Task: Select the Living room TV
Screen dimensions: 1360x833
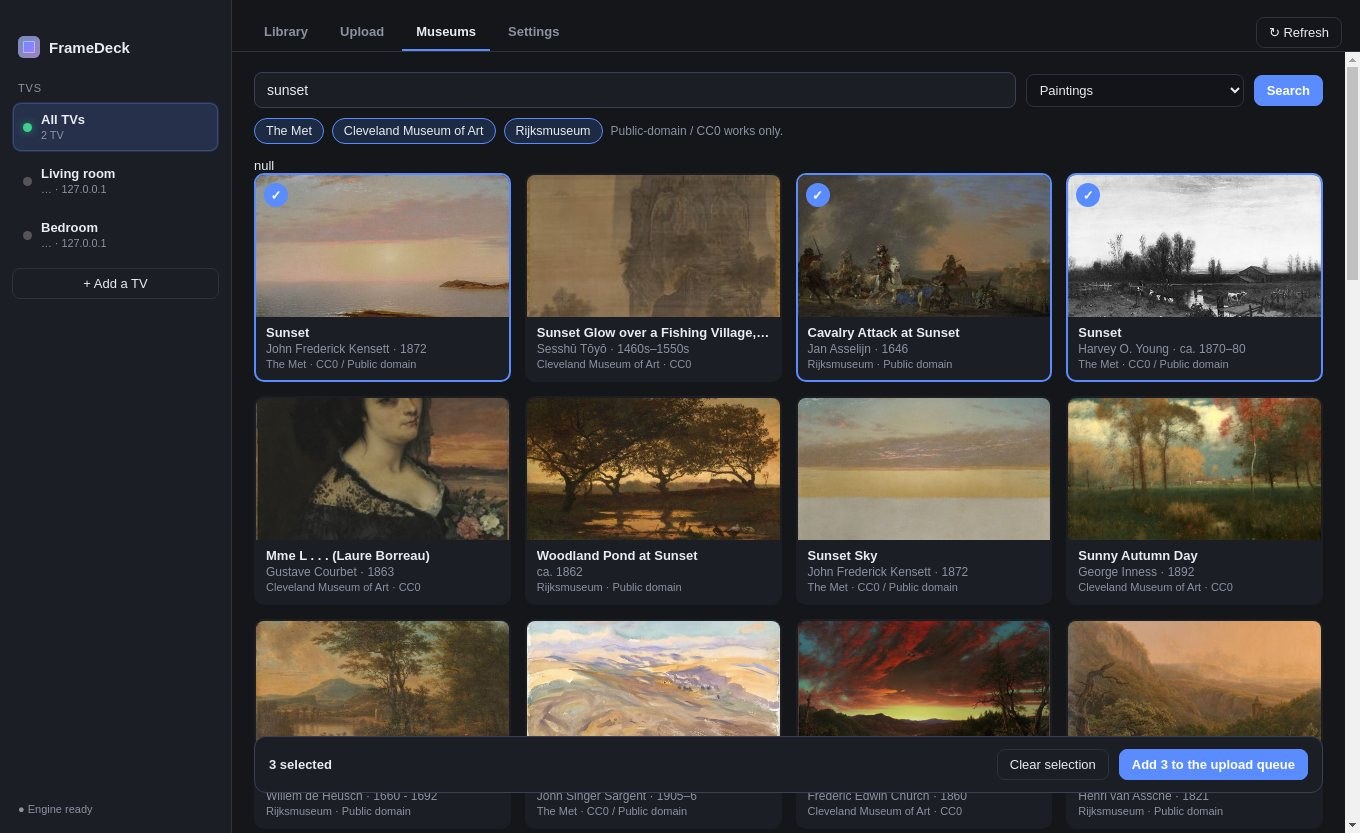Action: click(x=115, y=181)
